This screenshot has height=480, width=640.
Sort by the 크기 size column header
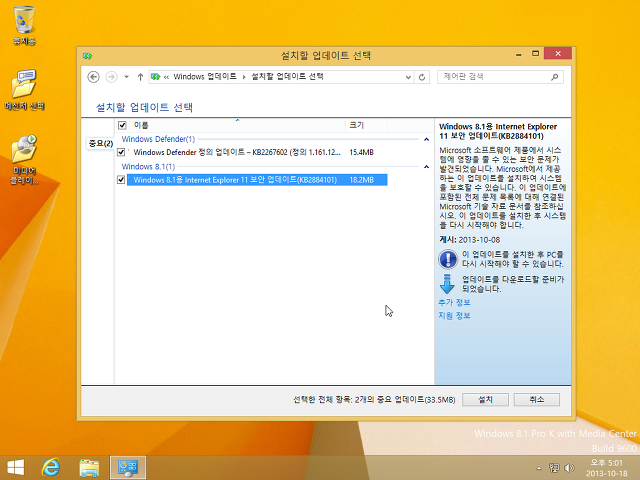click(366, 125)
